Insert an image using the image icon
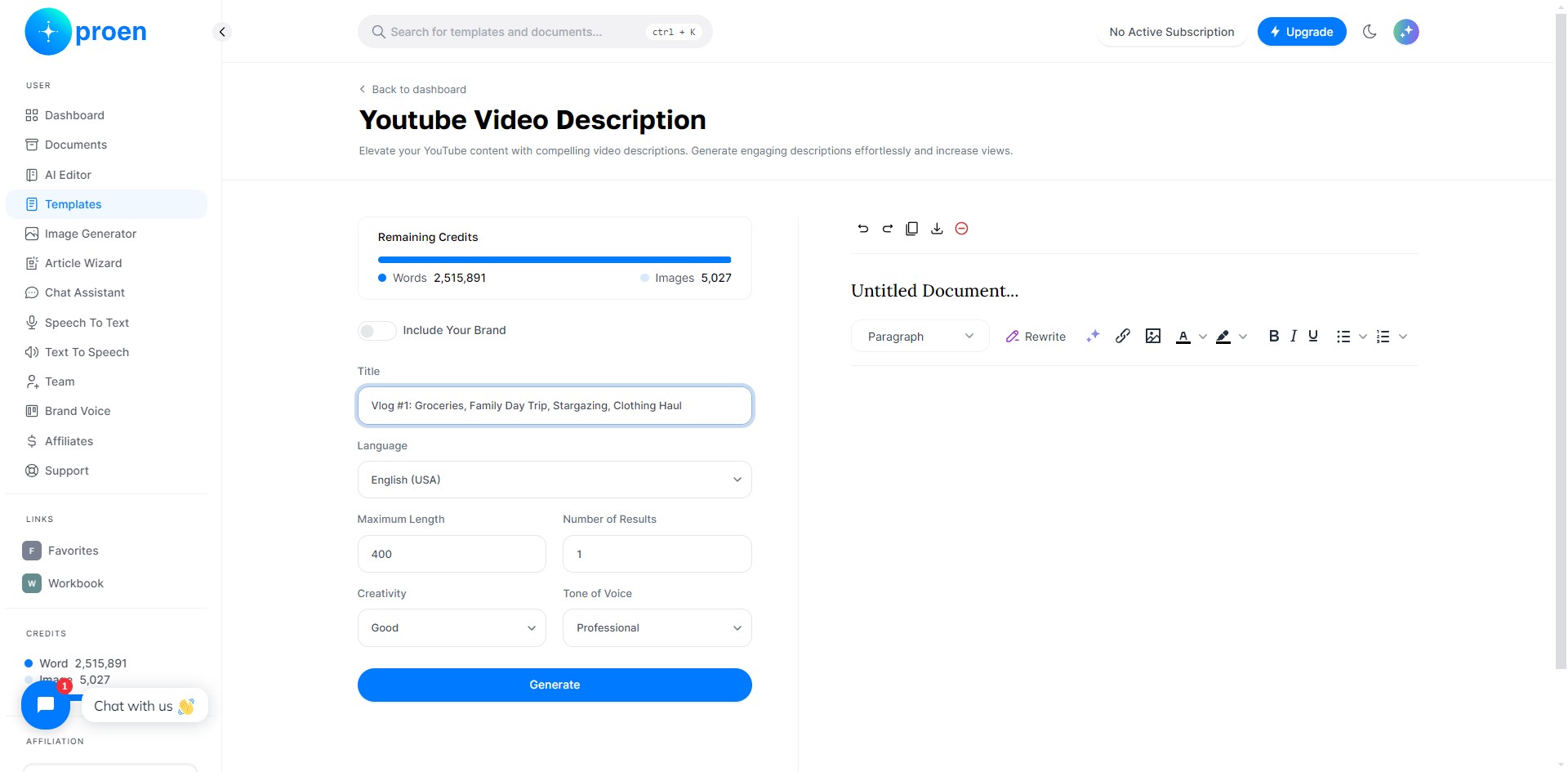Image resolution: width=1568 pixels, height=772 pixels. (1153, 336)
